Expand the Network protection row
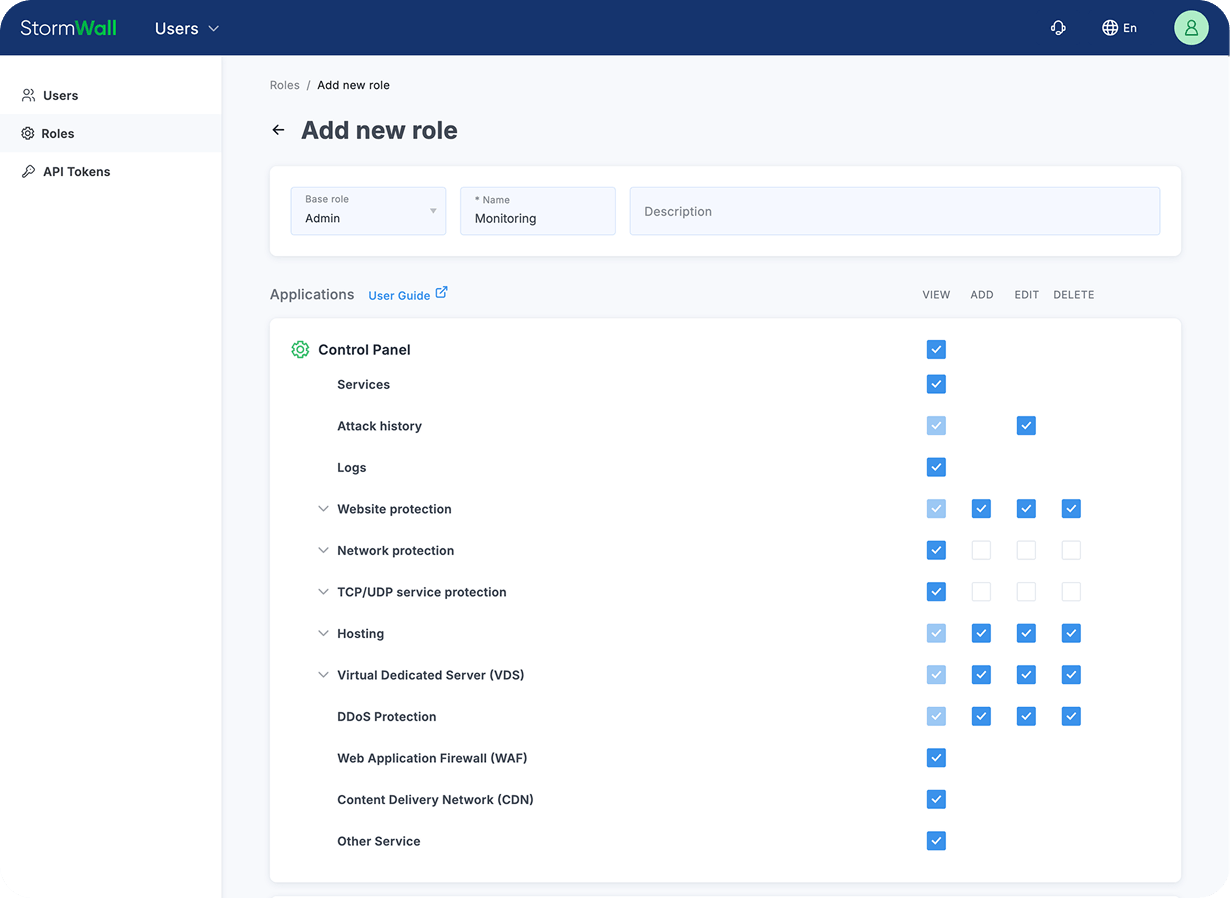The image size is (1230, 898). click(x=323, y=550)
